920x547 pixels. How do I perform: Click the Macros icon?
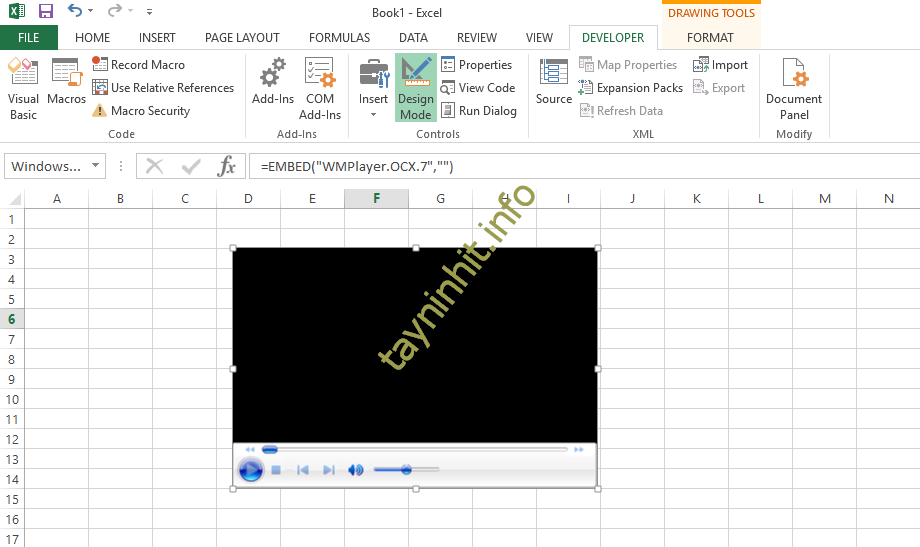[x=67, y=82]
